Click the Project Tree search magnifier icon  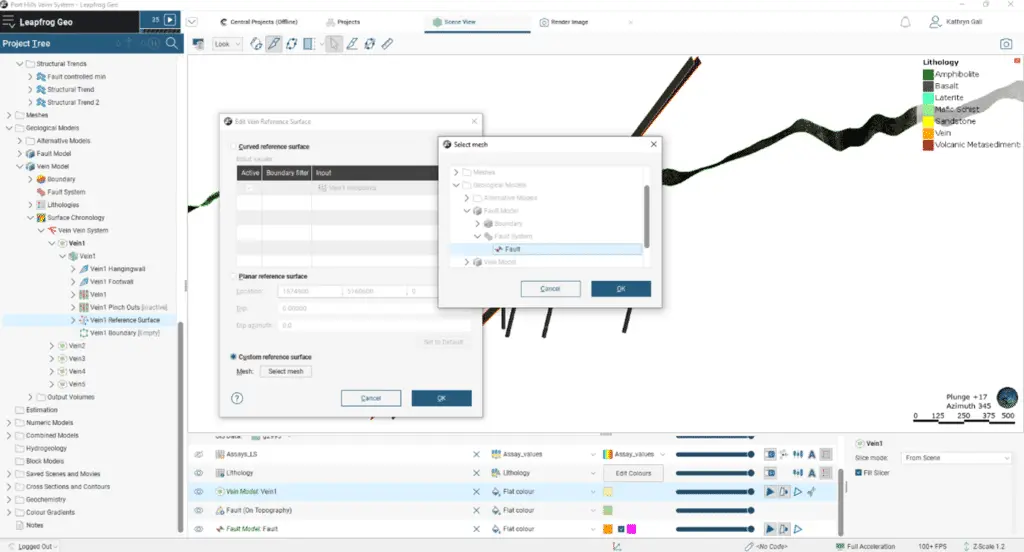171,43
